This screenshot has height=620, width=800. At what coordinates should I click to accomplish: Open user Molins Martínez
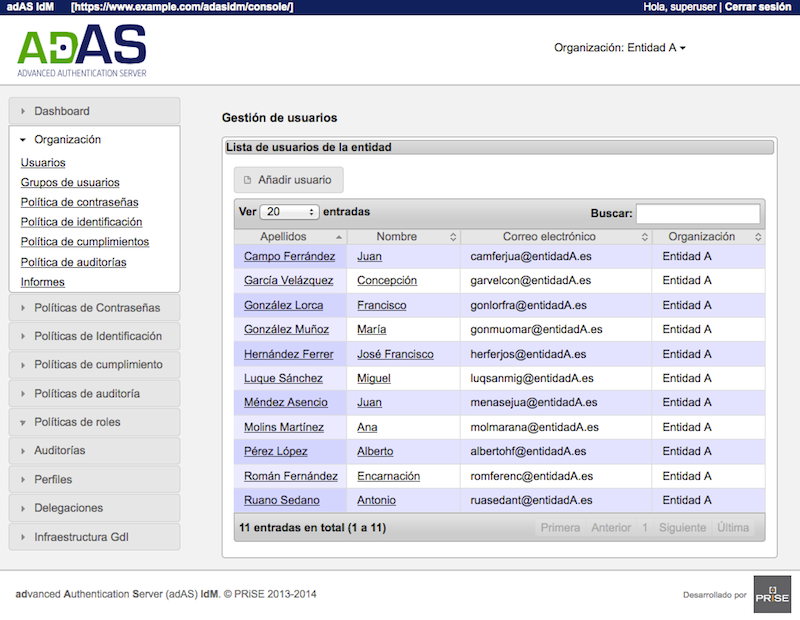tap(284, 427)
